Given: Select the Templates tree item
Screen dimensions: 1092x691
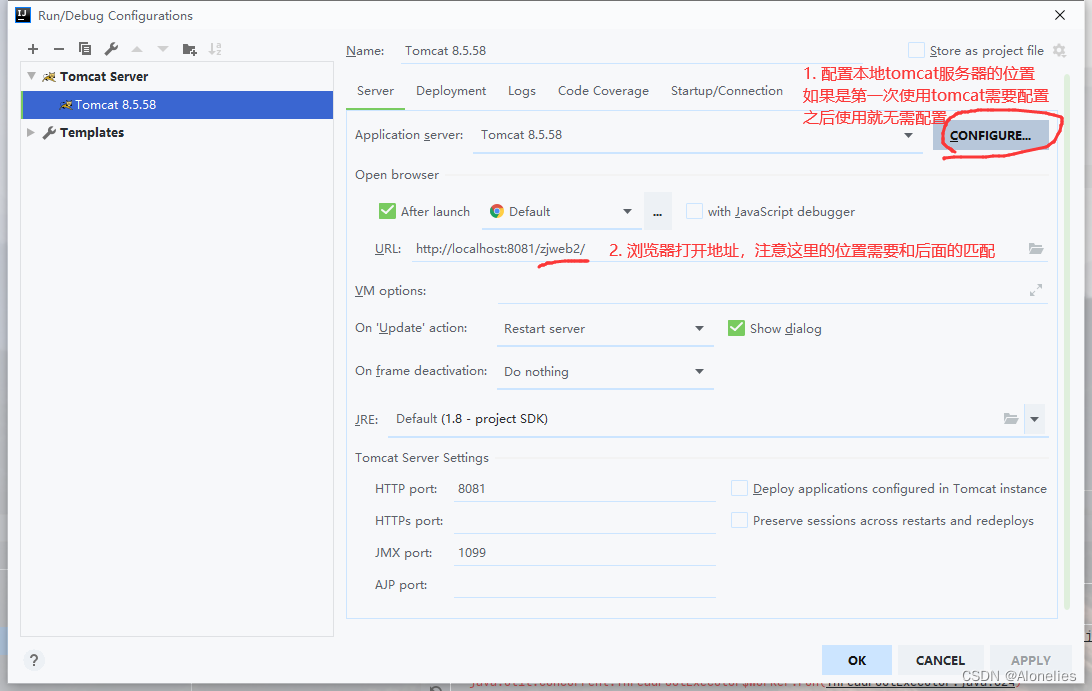Looking at the screenshot, I should pyautogui.click(x=92, y=132).
